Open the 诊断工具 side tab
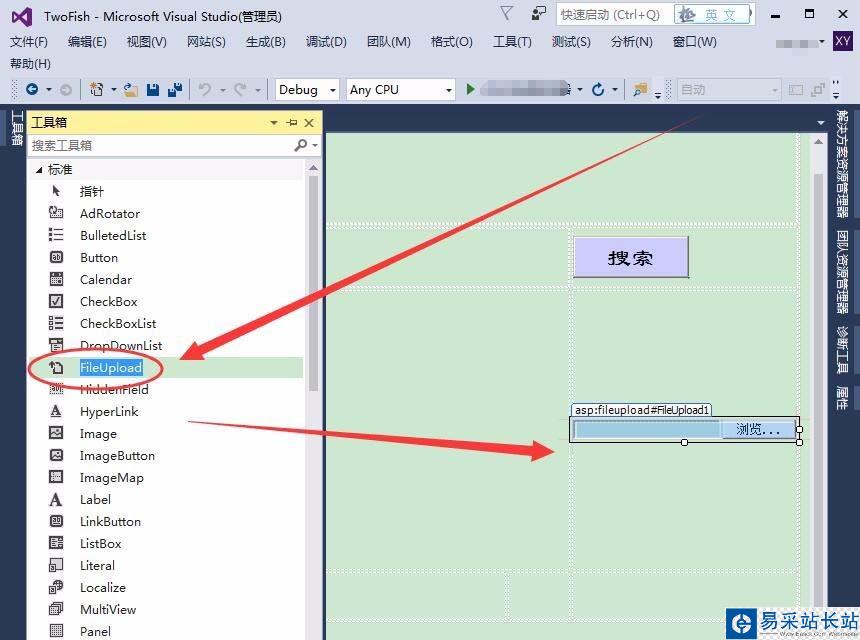The height and width of the screenshot is (640, 860). point(842,349)
